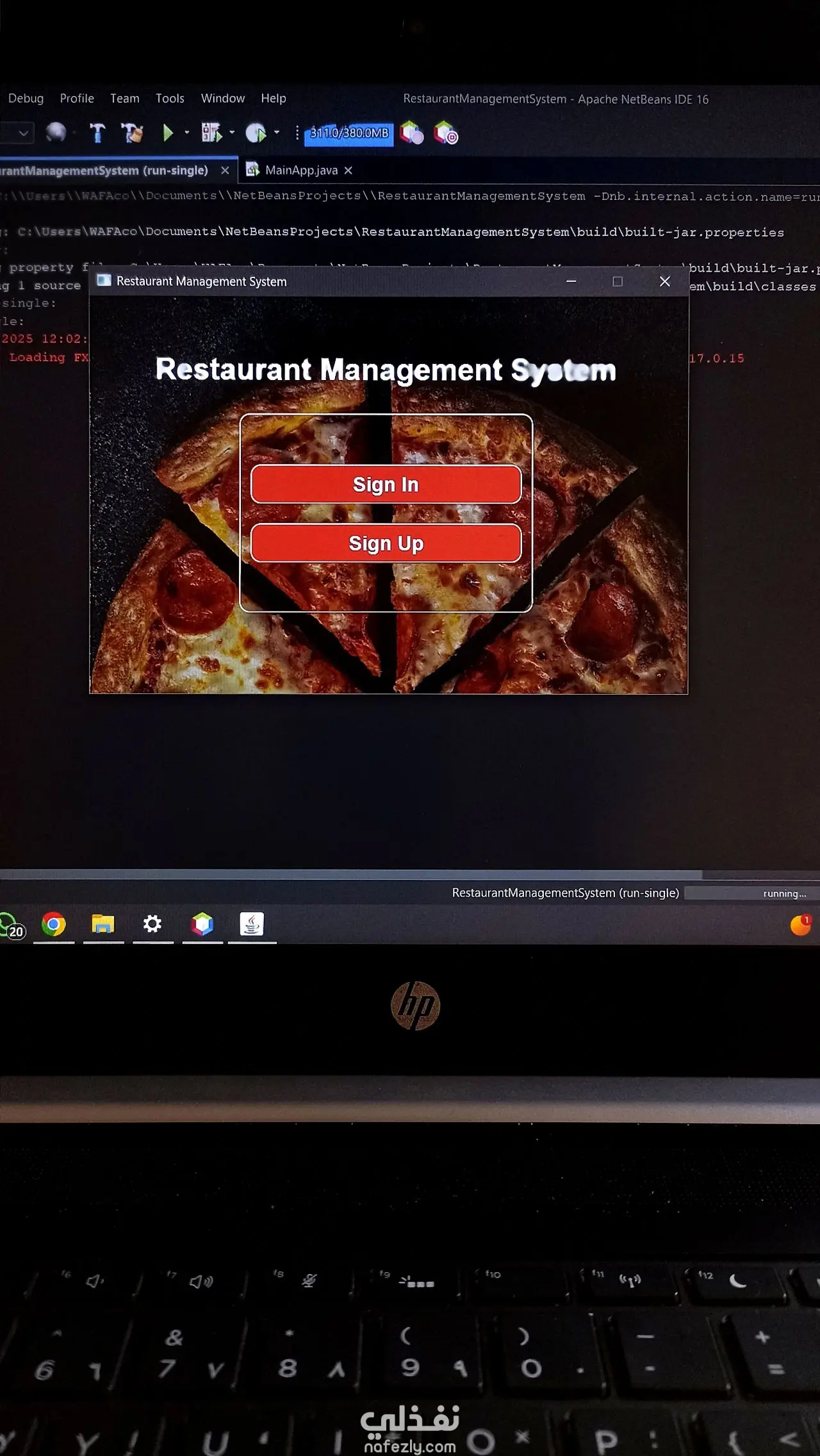Click the cube icon with the pink target badge
The height and width of the screenshot is (1456, 820).
445,133
